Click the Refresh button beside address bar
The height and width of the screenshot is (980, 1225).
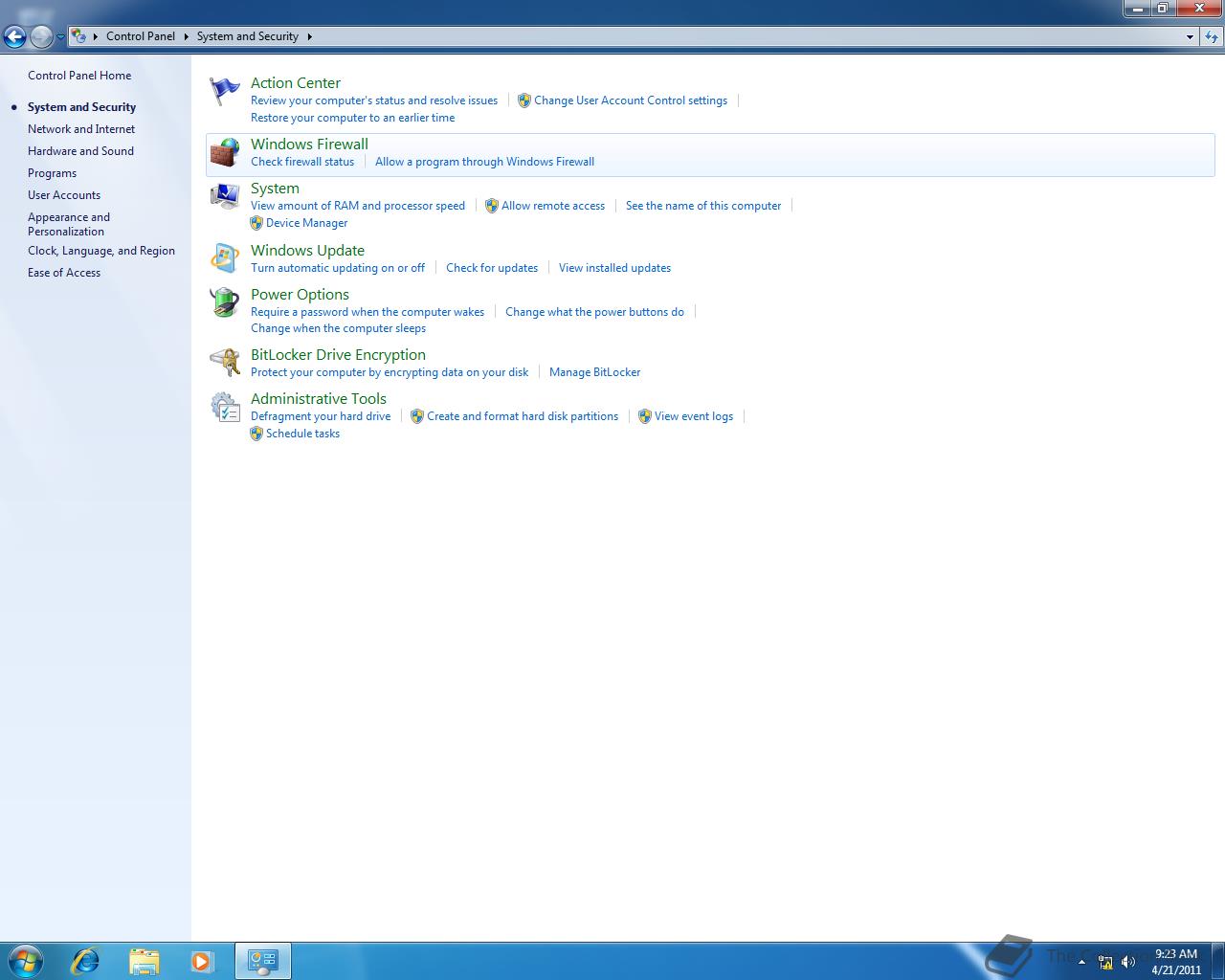1213,36
